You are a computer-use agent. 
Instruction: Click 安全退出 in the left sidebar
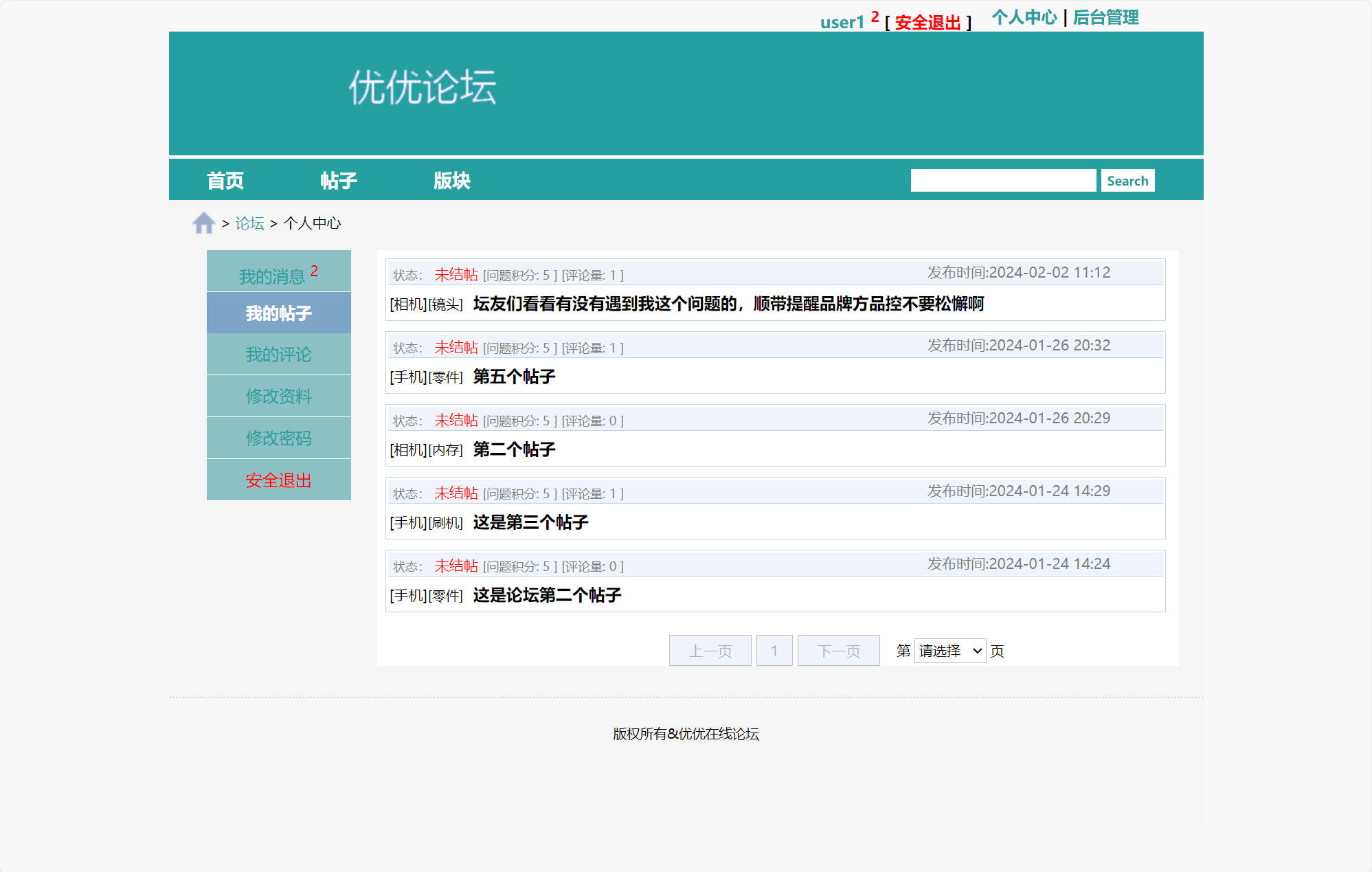(278, 480)
